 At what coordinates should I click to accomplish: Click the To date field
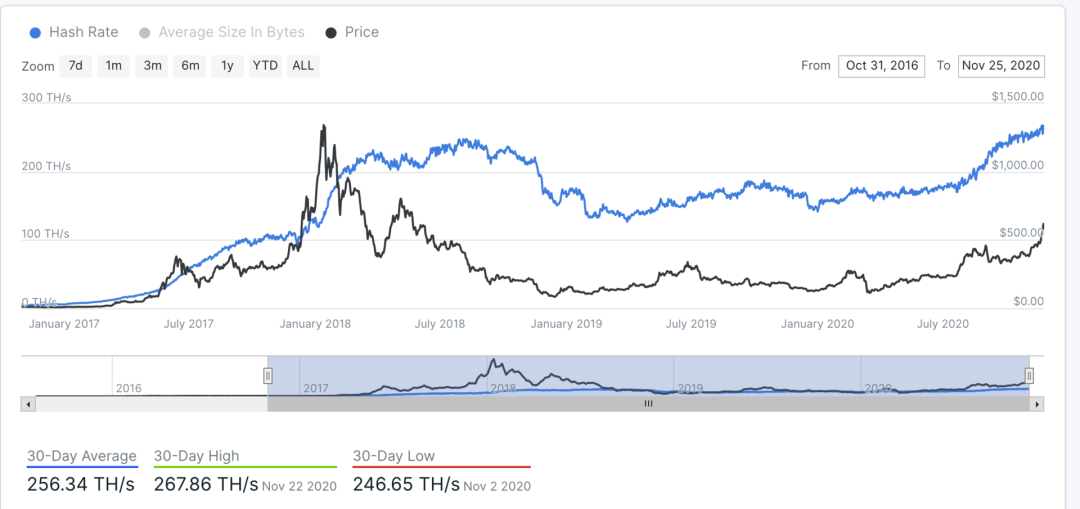tap(1001, 66)
